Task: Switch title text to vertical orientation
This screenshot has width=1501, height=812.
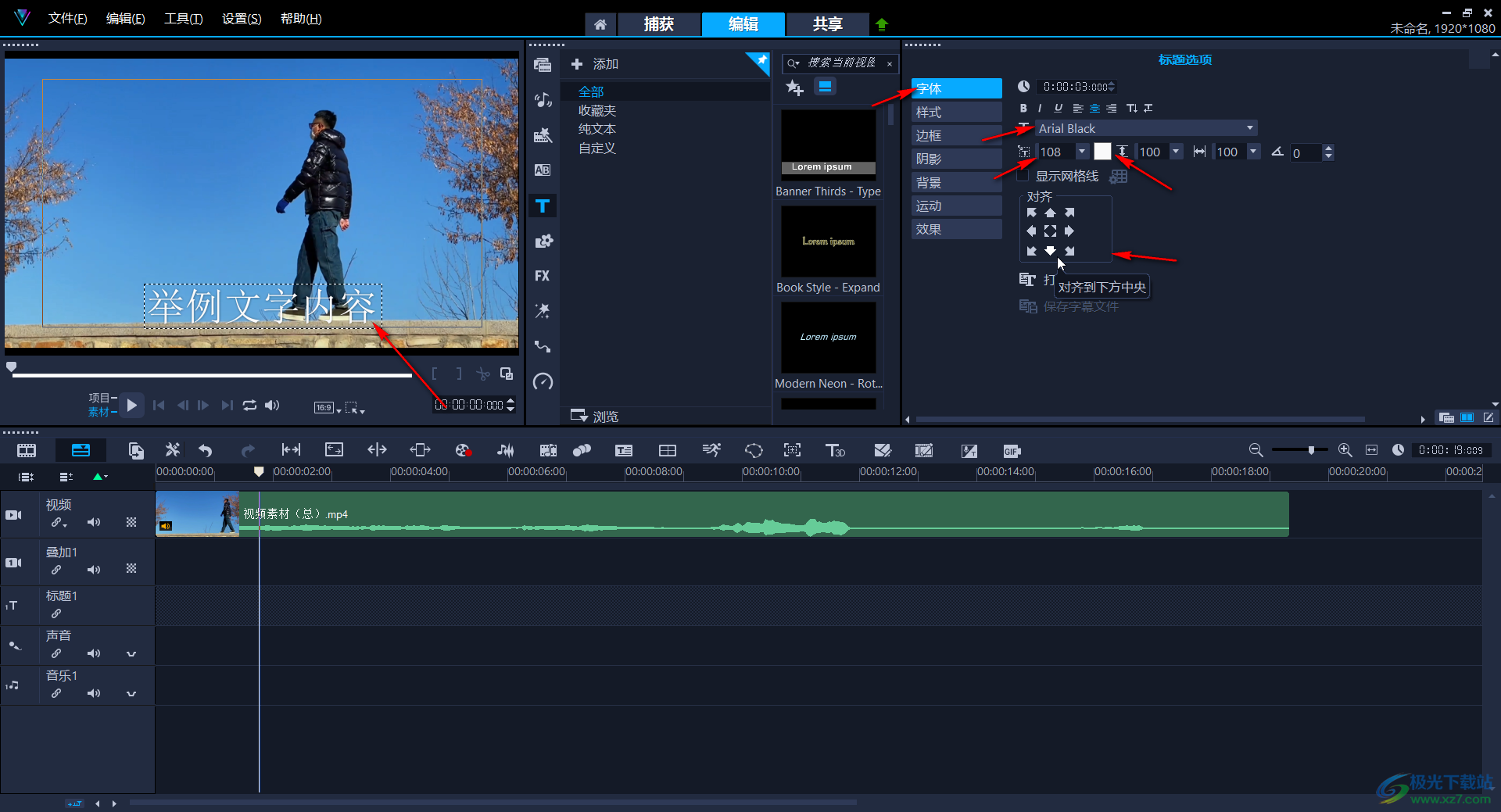Action: (1131, 108)
